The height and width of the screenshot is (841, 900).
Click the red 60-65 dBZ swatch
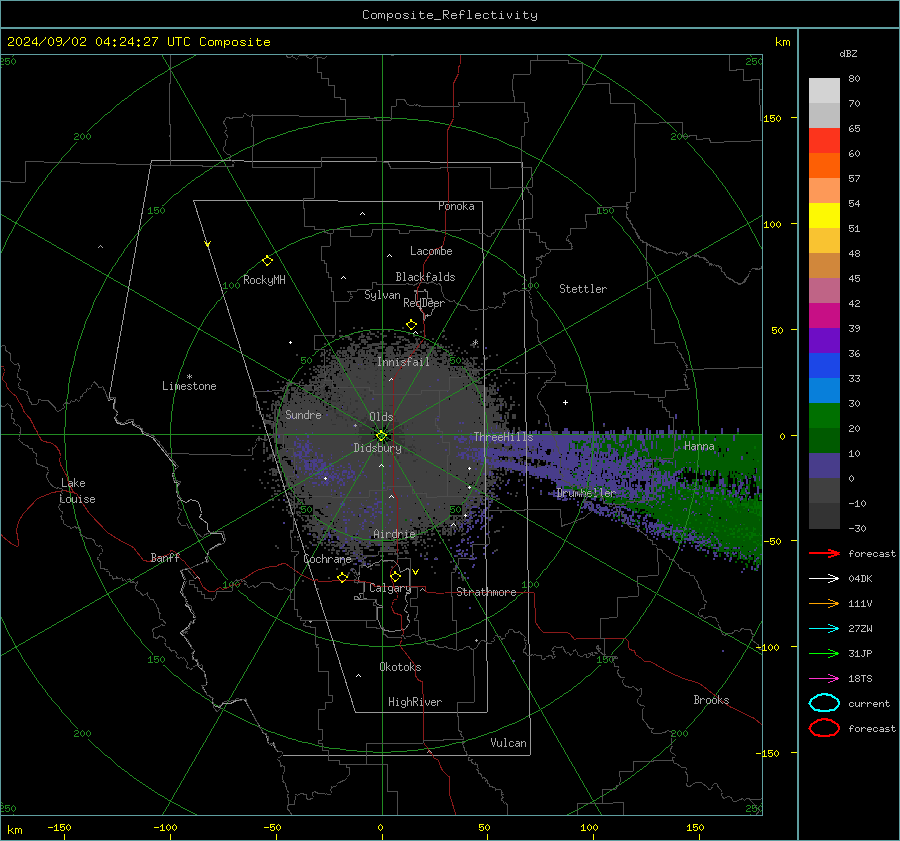824,141
